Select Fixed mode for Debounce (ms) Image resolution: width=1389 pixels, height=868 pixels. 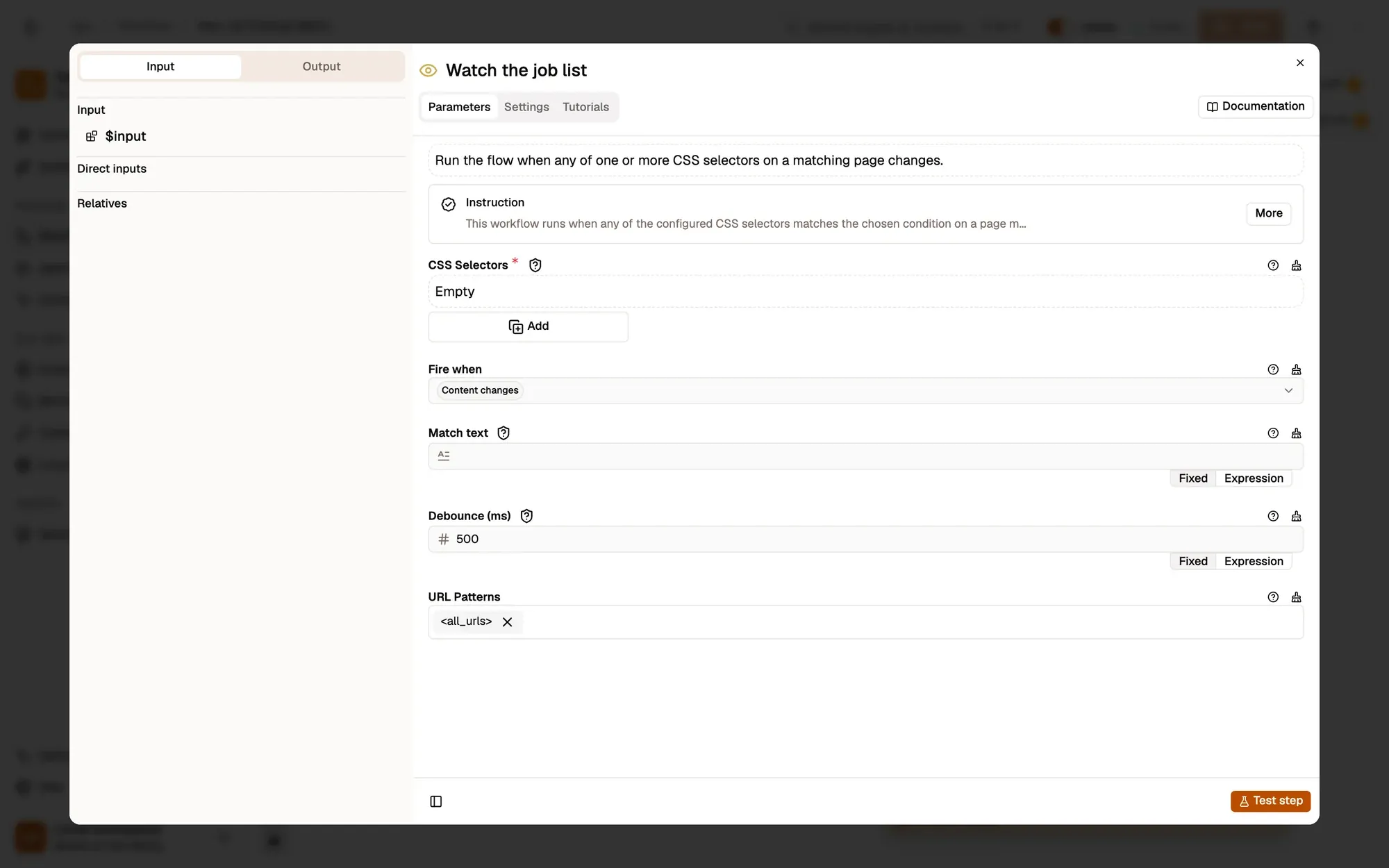coord(1193,561)
